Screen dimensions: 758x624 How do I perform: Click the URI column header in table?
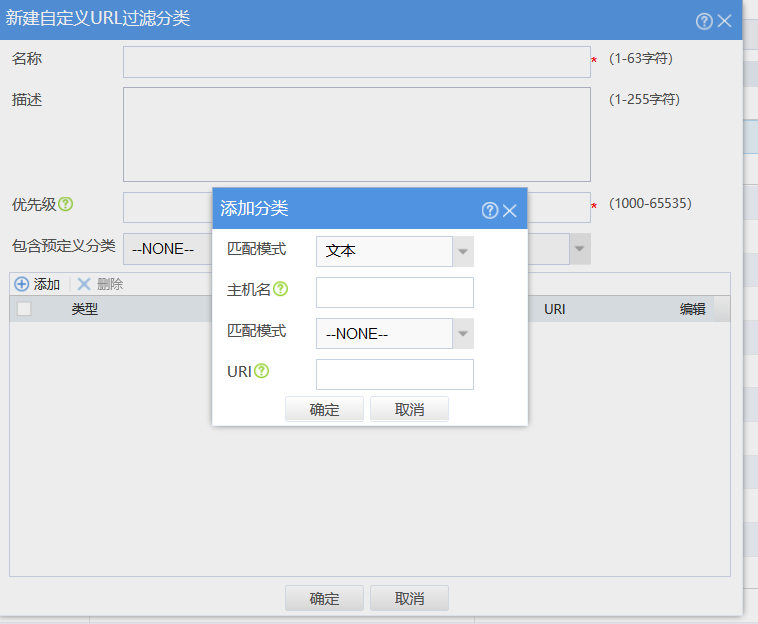click(x=554, y=309)
